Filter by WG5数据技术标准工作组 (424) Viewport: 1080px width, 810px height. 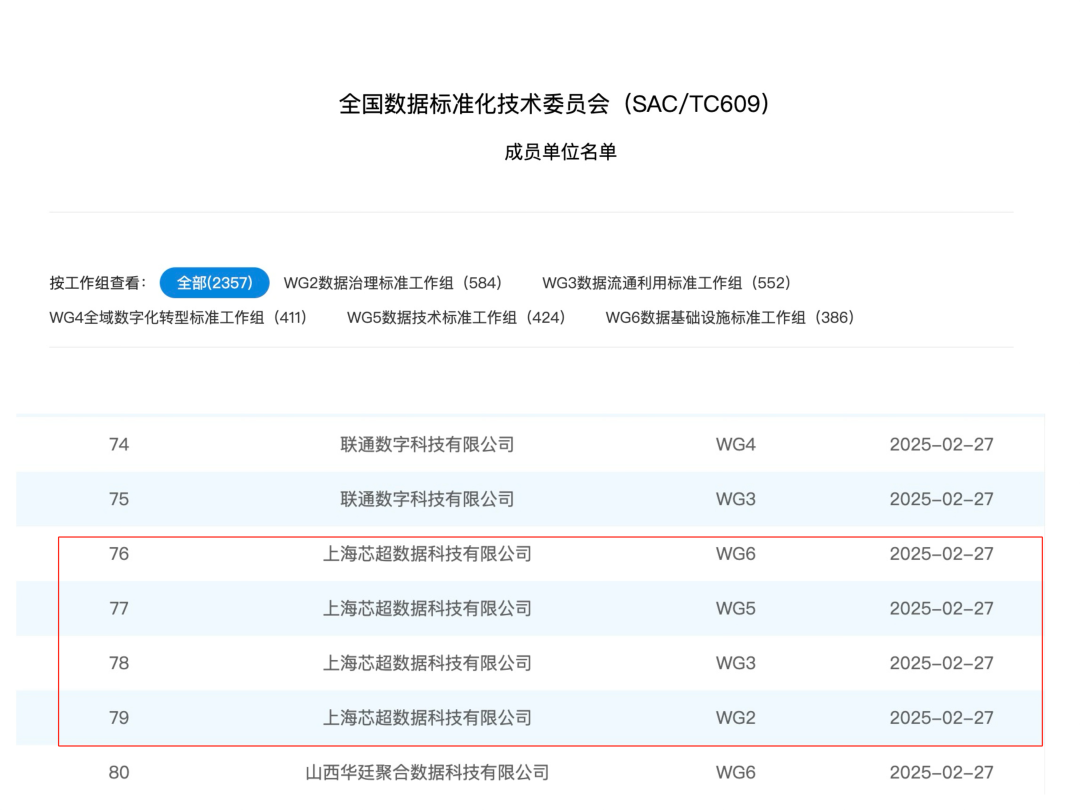[455, 318]
